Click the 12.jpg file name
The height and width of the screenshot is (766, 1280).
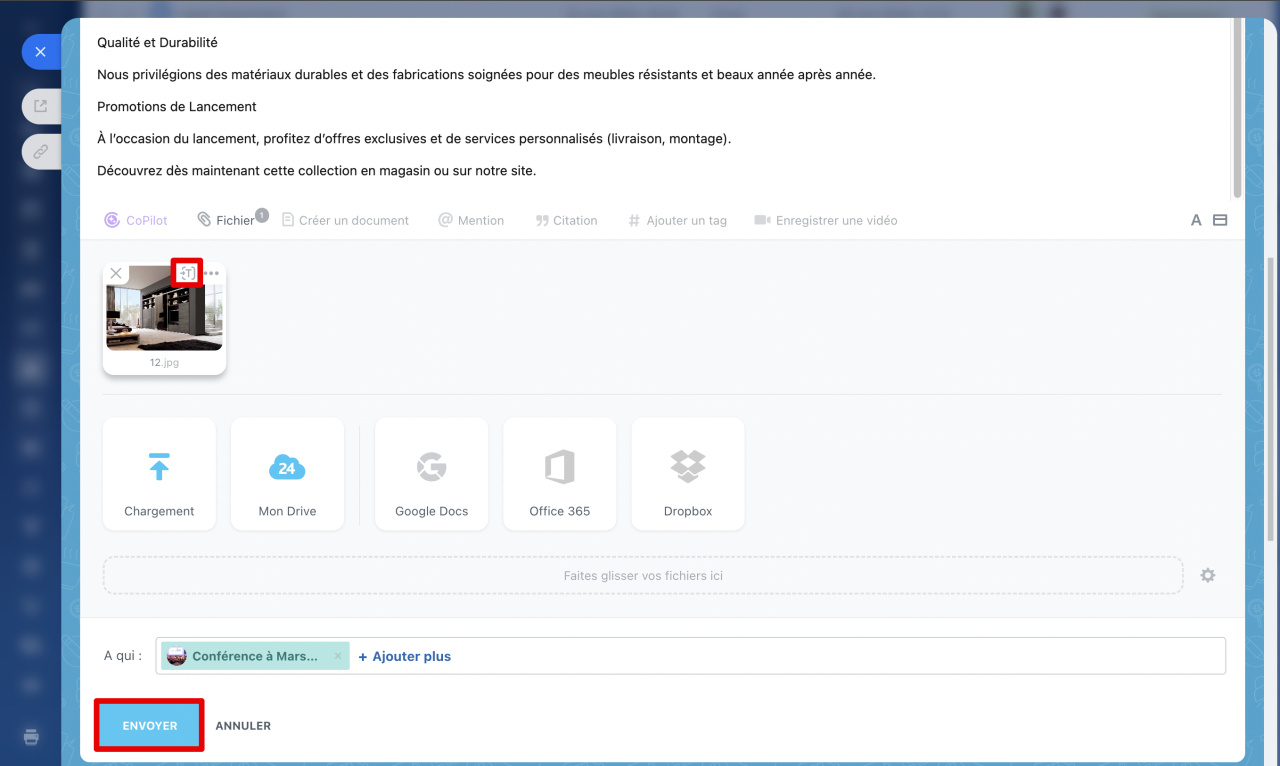click(164, 363)
